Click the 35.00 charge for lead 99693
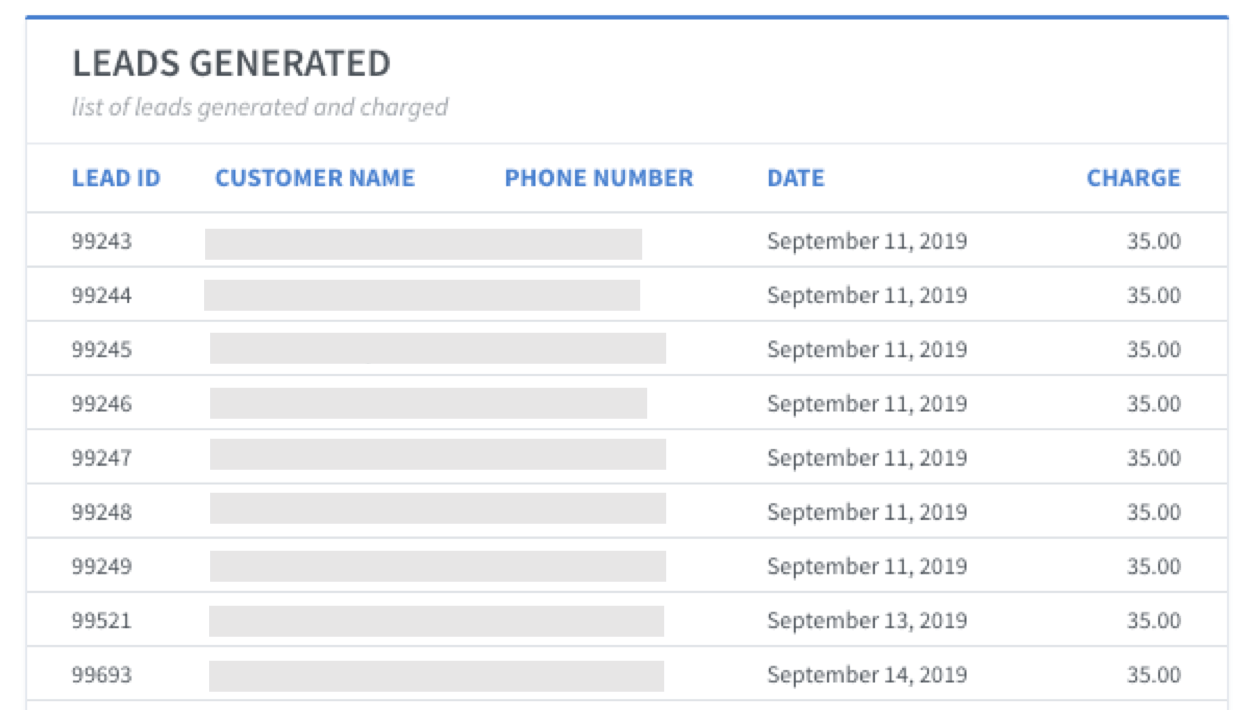The width and height of the screenshot is (1256, 710). coord(1154,674)
